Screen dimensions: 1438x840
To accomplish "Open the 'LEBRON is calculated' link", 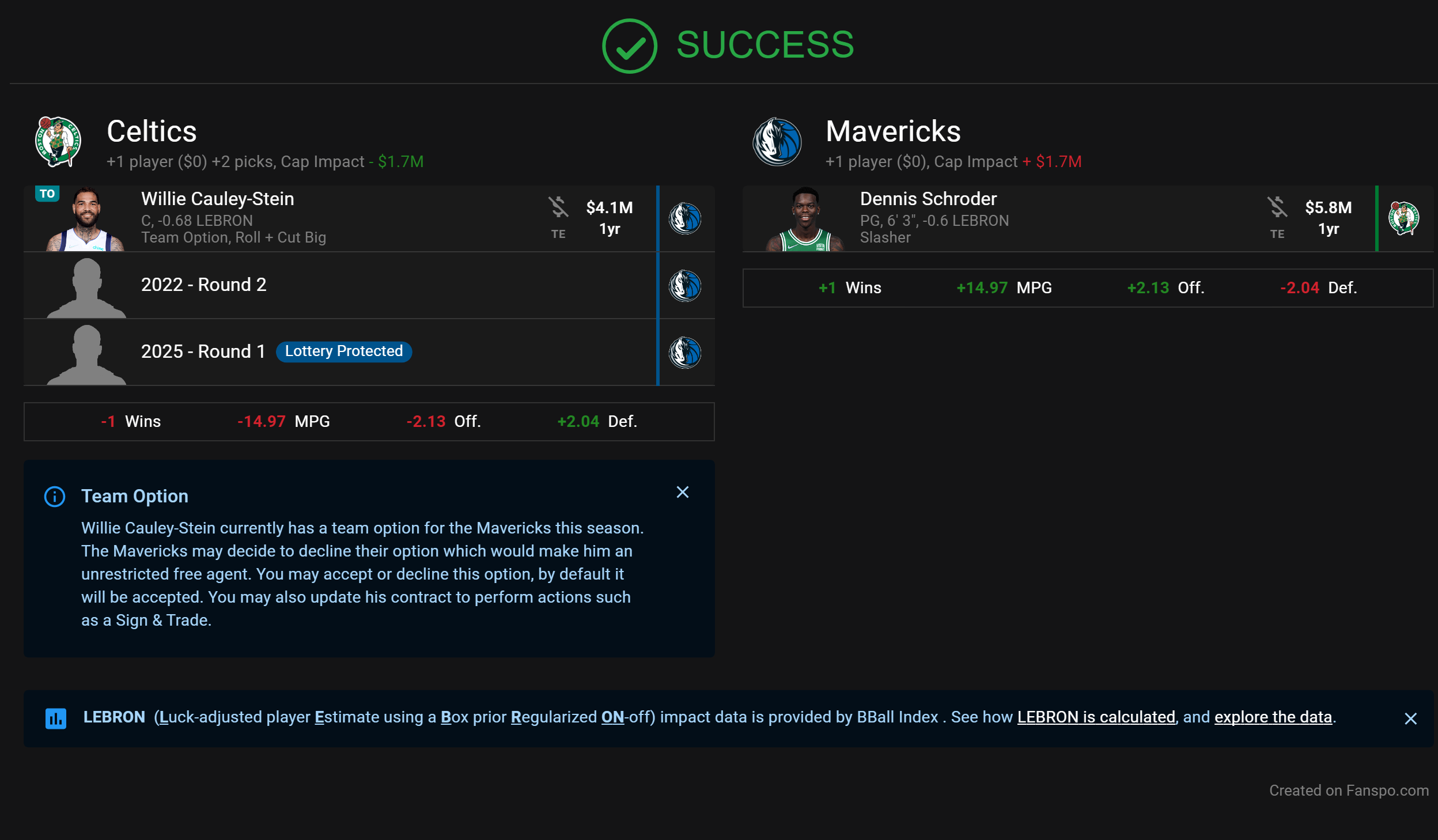I will pyautogui.click(x=1096, y=717).
